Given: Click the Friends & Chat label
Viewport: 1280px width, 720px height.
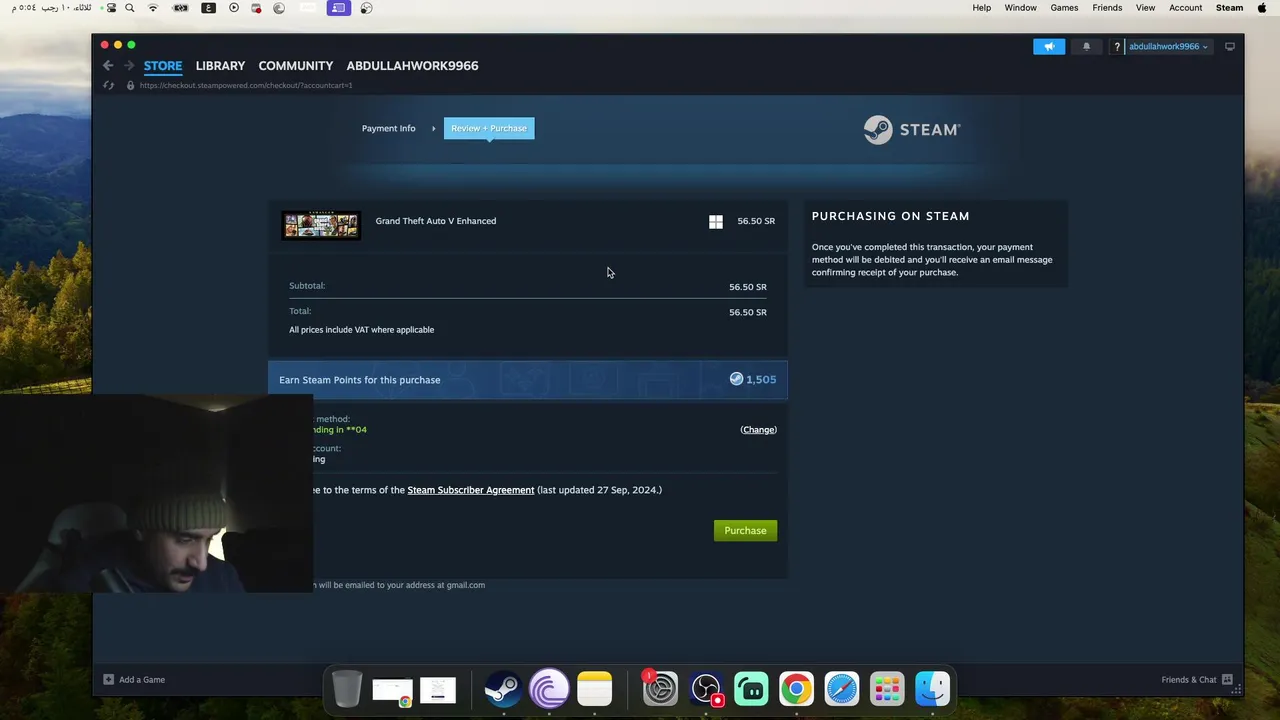Looking at the screenshot, I should (x=1189, y=680).
